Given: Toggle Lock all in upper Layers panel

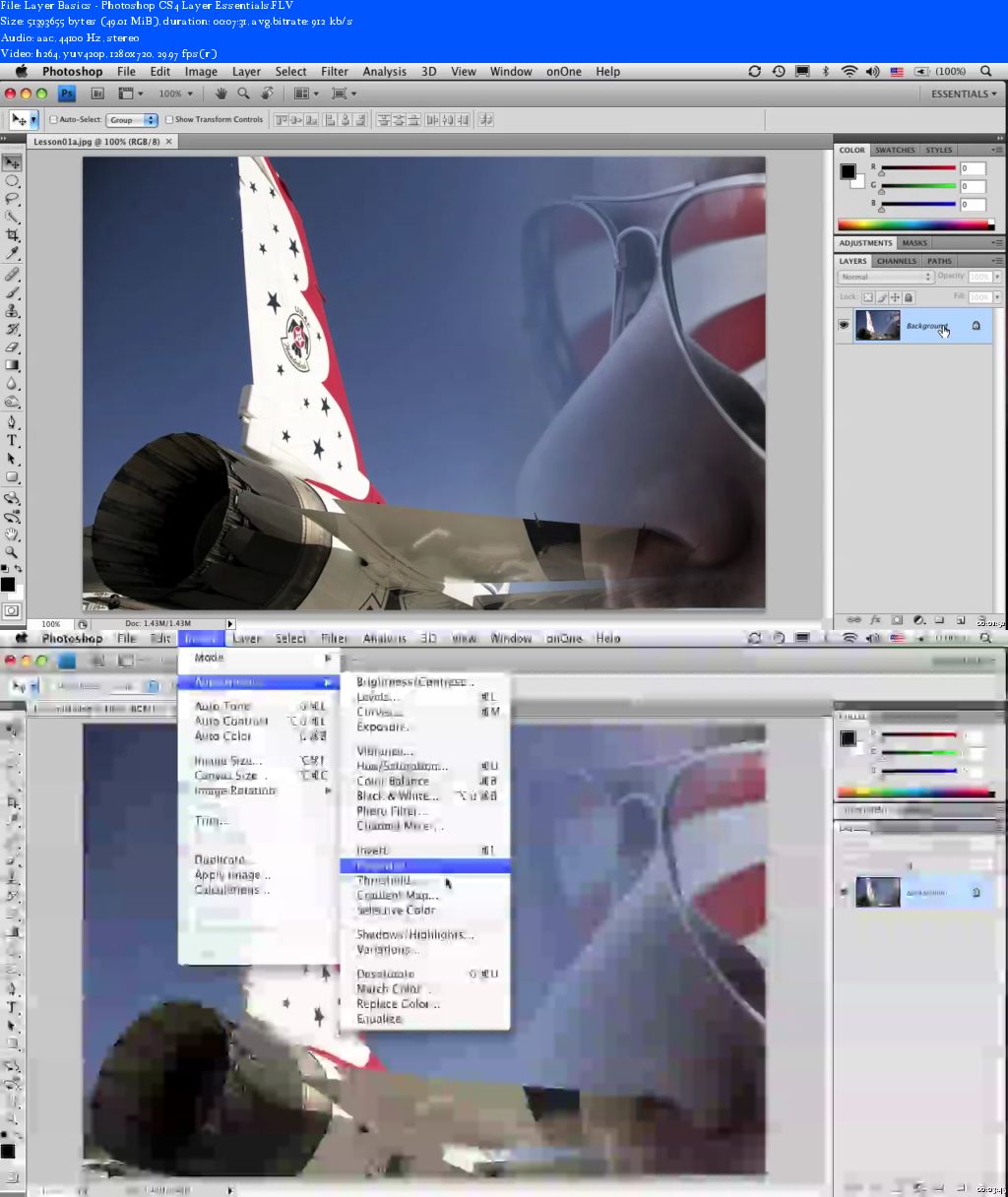Looking at the screenshot, I should [x=909, y=297].
